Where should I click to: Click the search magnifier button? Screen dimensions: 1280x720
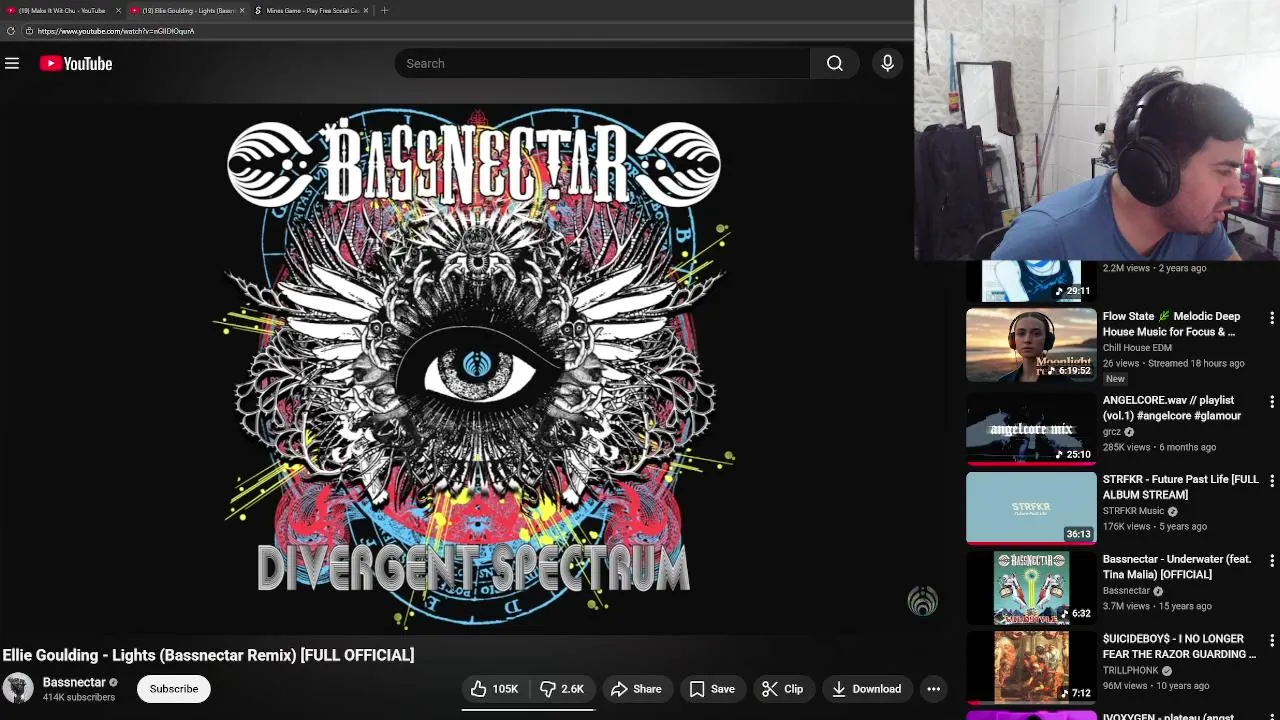point(835,63)
